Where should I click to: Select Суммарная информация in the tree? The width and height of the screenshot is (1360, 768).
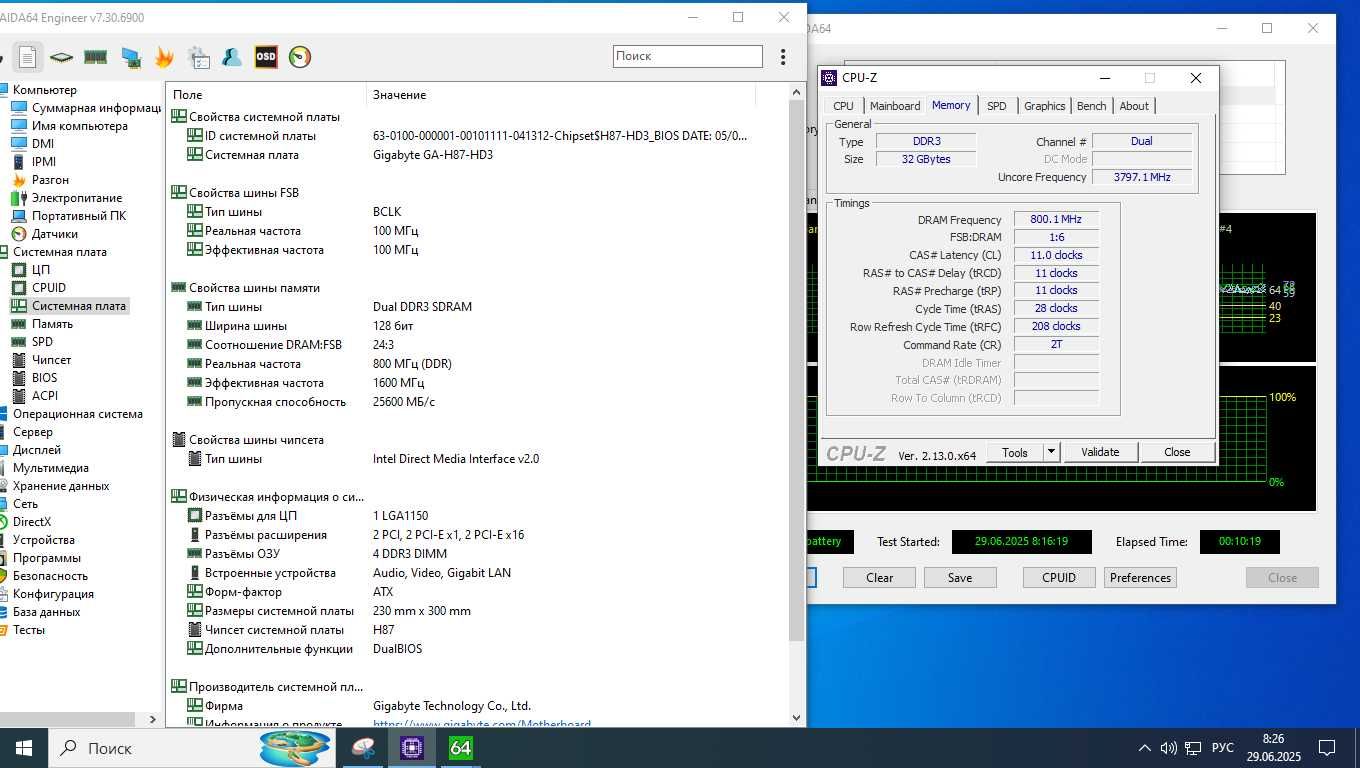coord(96,108)
